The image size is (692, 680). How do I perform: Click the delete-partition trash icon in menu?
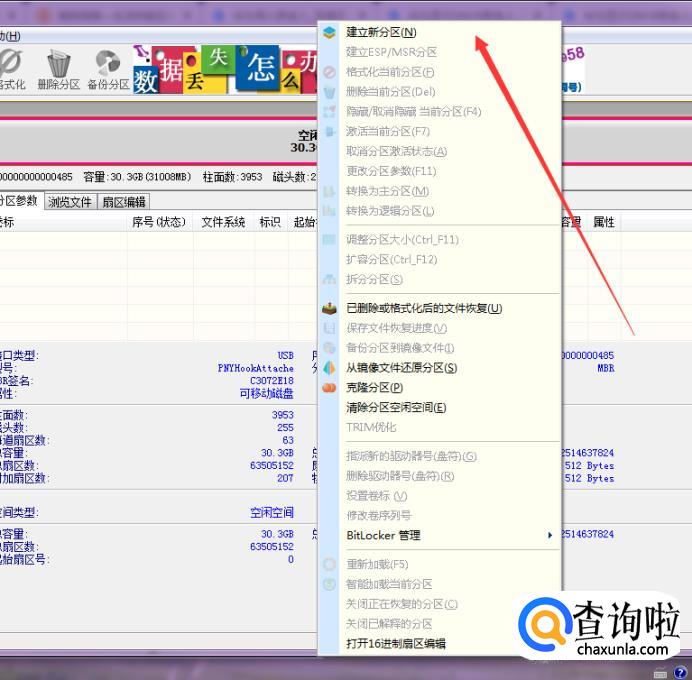click(329, 92)
